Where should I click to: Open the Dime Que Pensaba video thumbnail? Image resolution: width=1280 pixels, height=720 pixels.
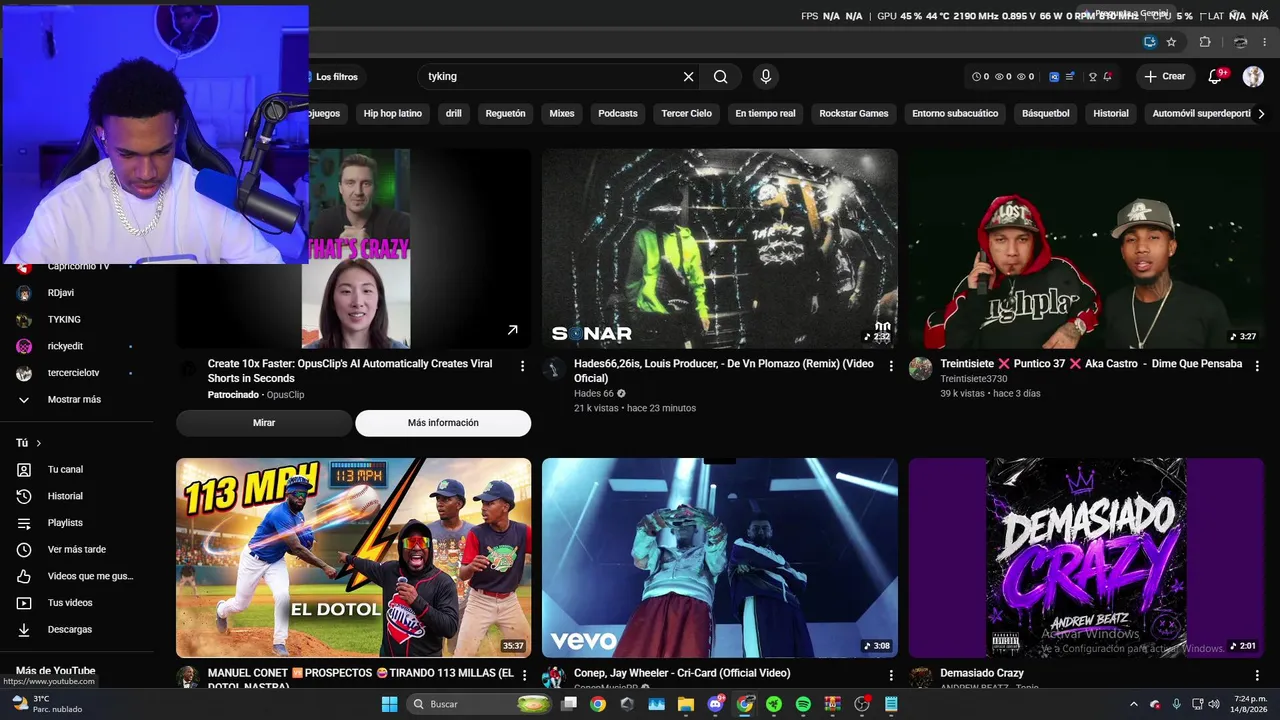coord(1086,248)
